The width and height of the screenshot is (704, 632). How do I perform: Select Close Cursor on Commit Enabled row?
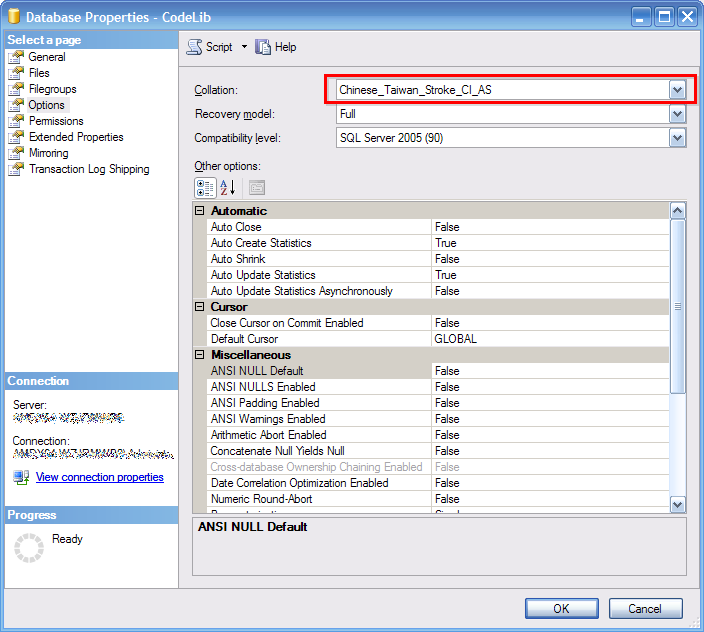[x=438, y=323]
